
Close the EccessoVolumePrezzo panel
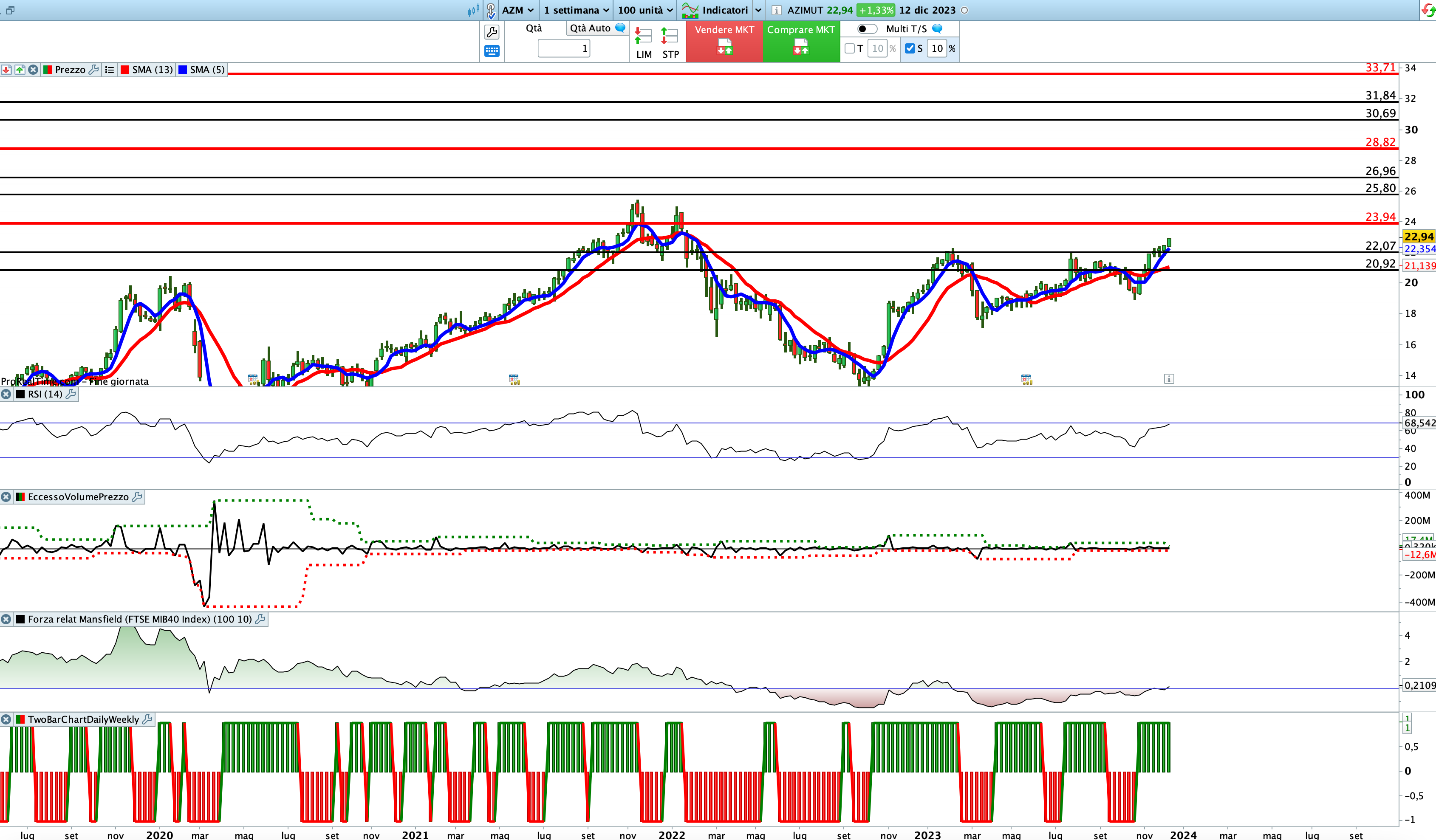[x=6, y=497]
